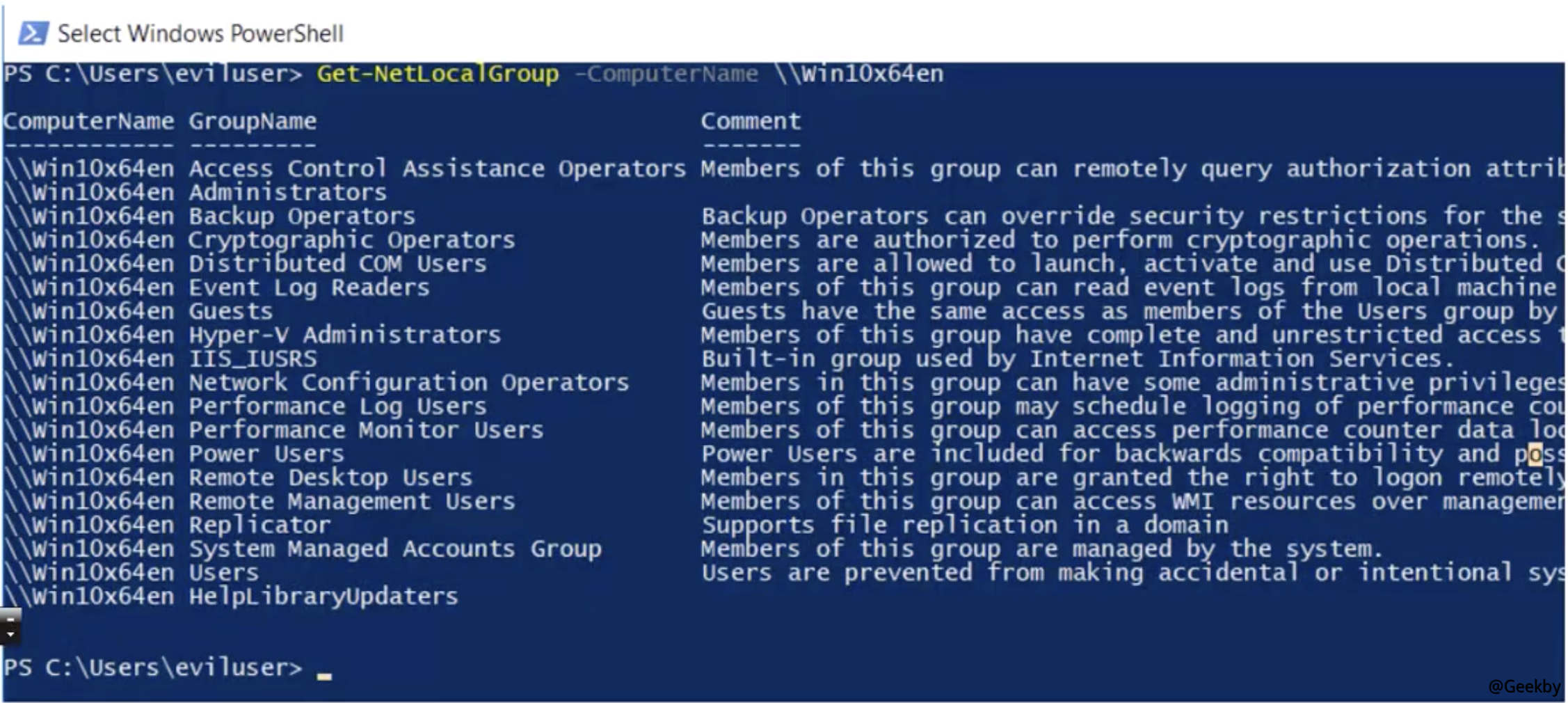The width and height of the screenshot is (1568, 703).
Task: Click the HelpLibraryUpdaters group entry
Action: point(323,596)
